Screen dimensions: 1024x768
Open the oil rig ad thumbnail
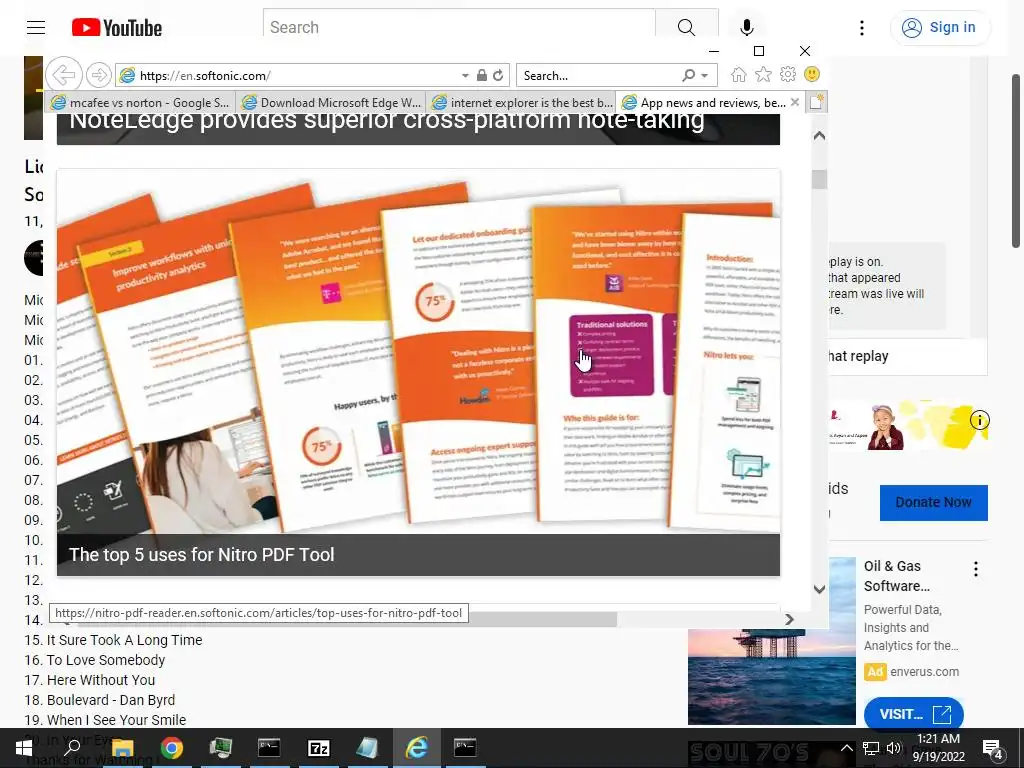point(771,676)
